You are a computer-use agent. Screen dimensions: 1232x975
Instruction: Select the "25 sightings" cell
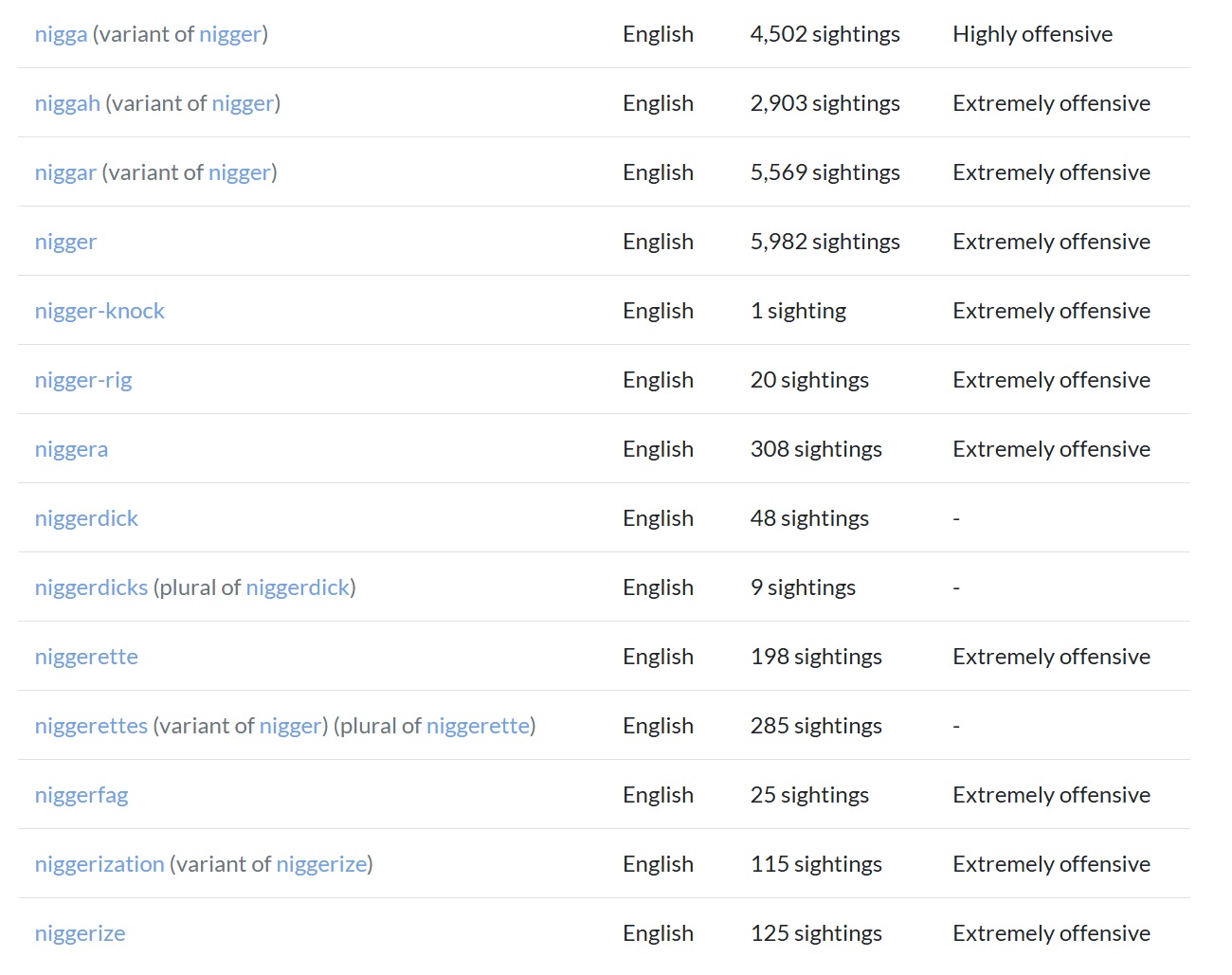coord(809,796)
